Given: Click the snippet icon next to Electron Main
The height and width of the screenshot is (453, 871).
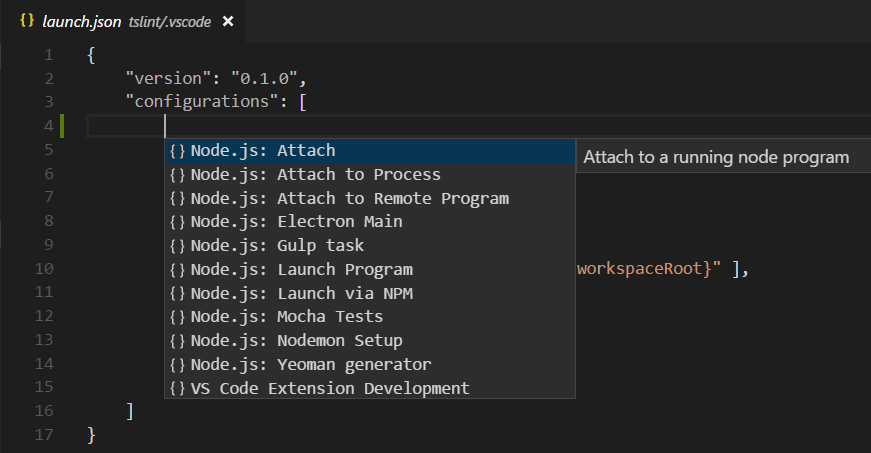Looking at the screenshot, I should click(178, 222).
